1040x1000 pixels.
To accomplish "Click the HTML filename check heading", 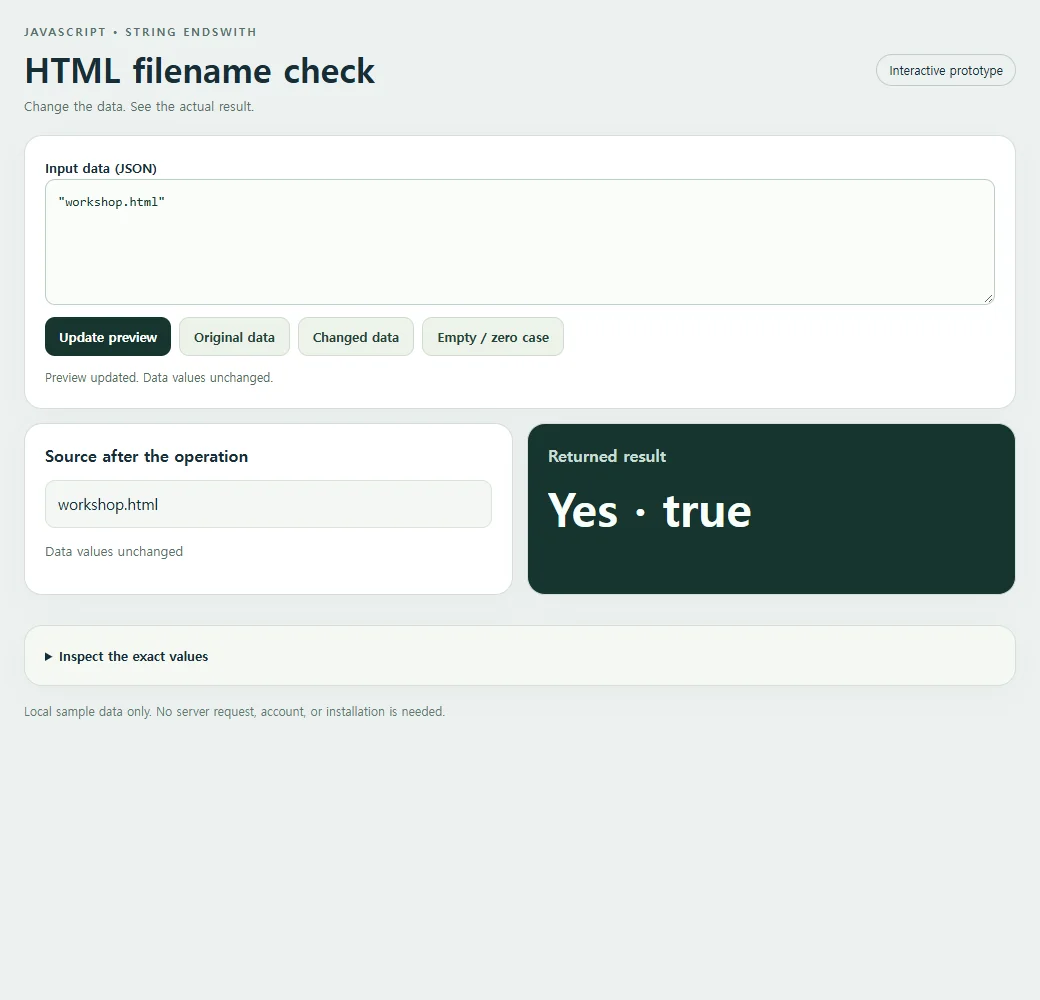I will click(x=200, y=71).
